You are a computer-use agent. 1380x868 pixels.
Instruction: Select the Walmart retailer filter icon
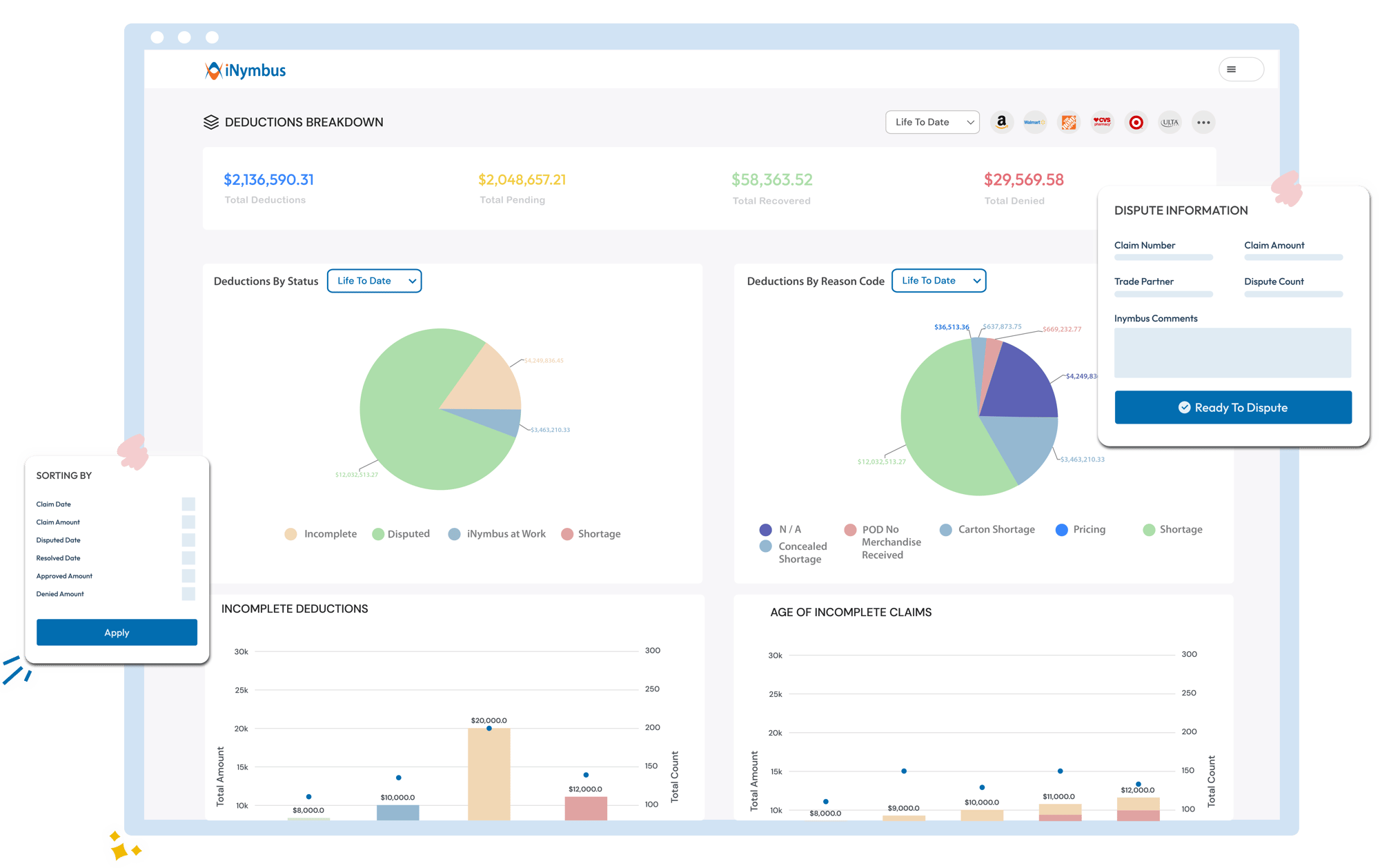click(1035, 121)
